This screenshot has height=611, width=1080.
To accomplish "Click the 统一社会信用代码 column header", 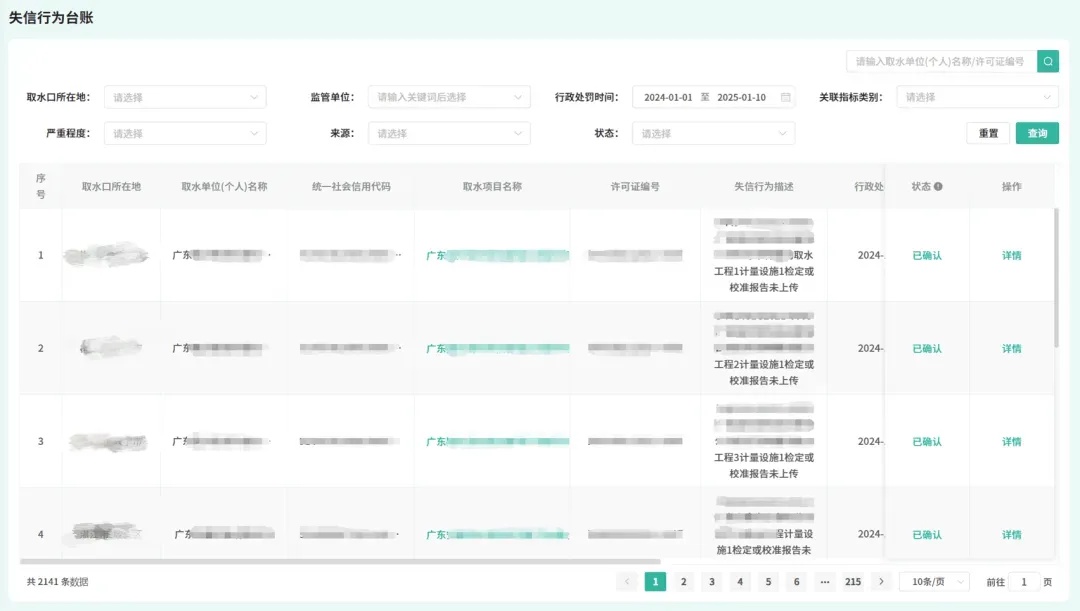I will point(351,187).
